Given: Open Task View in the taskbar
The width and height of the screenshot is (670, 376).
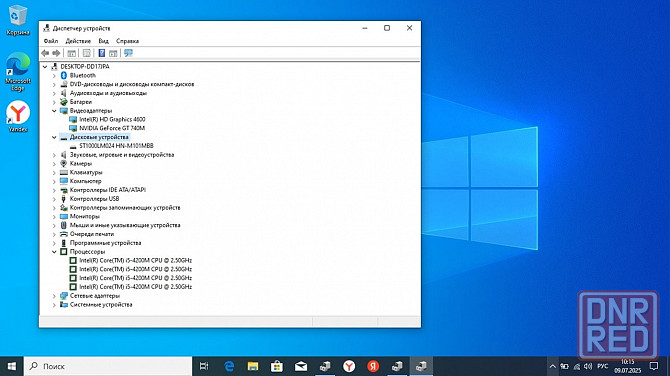Looking at the screenshot, I should 204,366.
